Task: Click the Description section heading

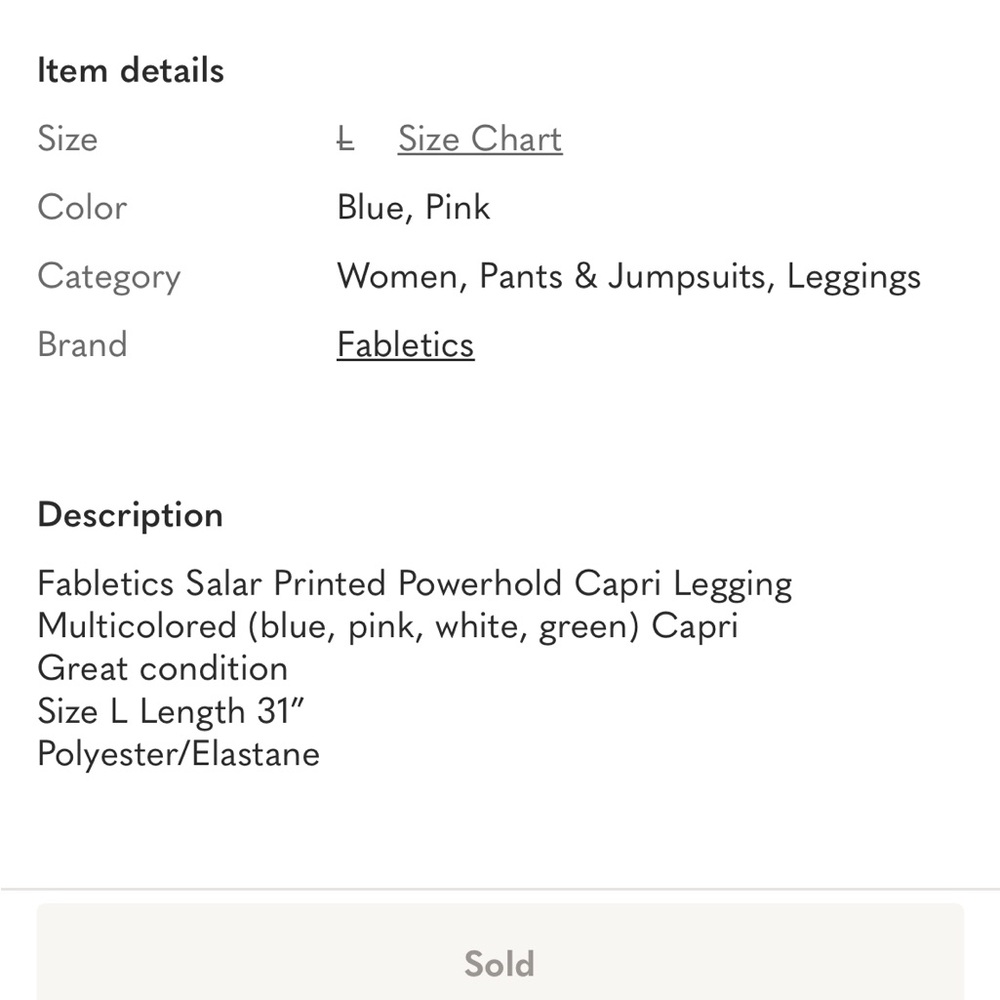Action: pyautogui.click(x=130, y=514)
